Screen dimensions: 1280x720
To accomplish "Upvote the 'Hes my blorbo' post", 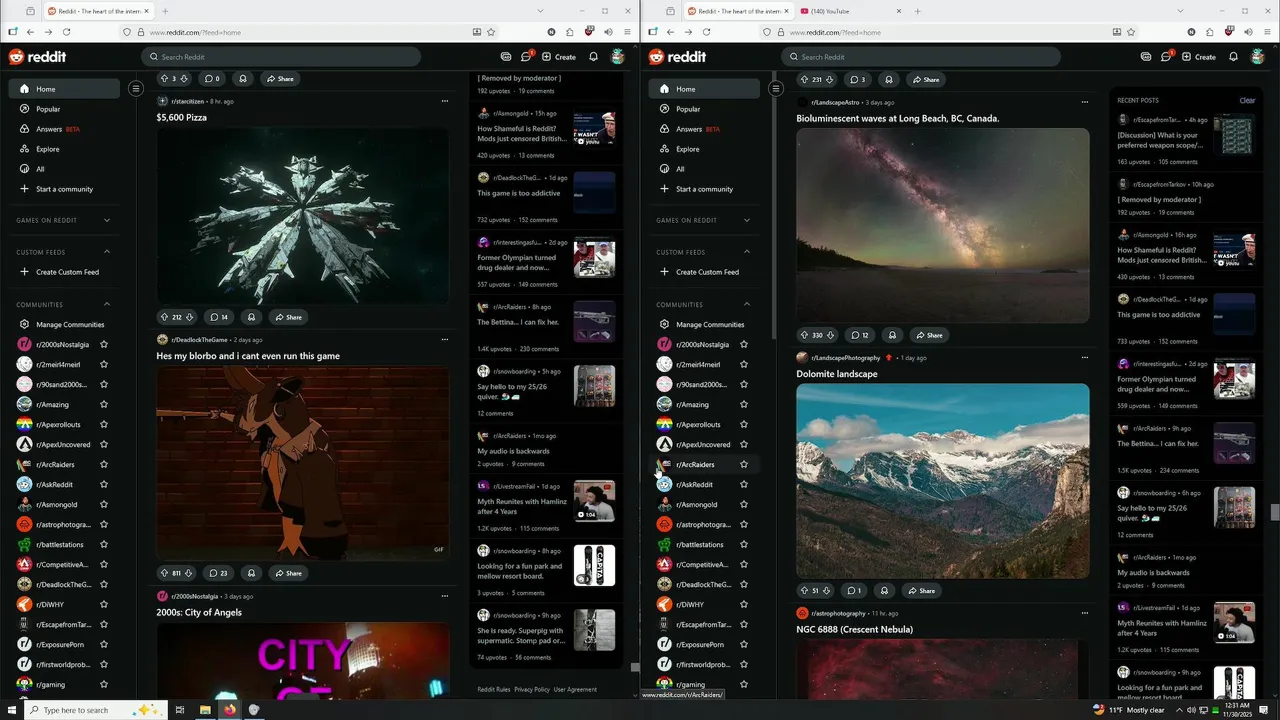I will pos(164,573).
